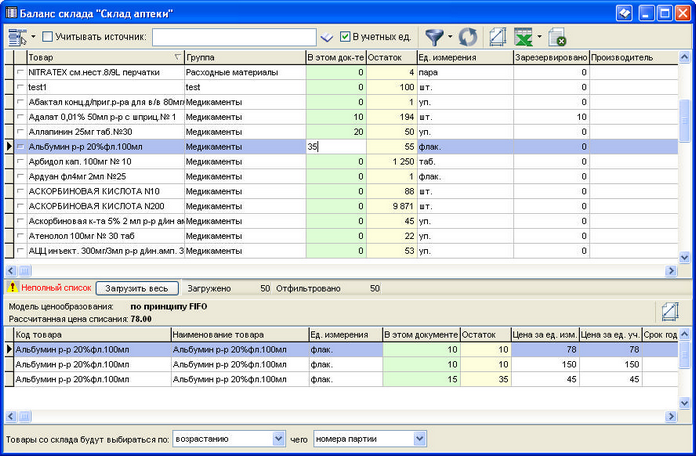The height and width of the screenshot is (456, 696).
Task: Tick checkbox of Арбидол кап. row
Action: coord(20,162)
